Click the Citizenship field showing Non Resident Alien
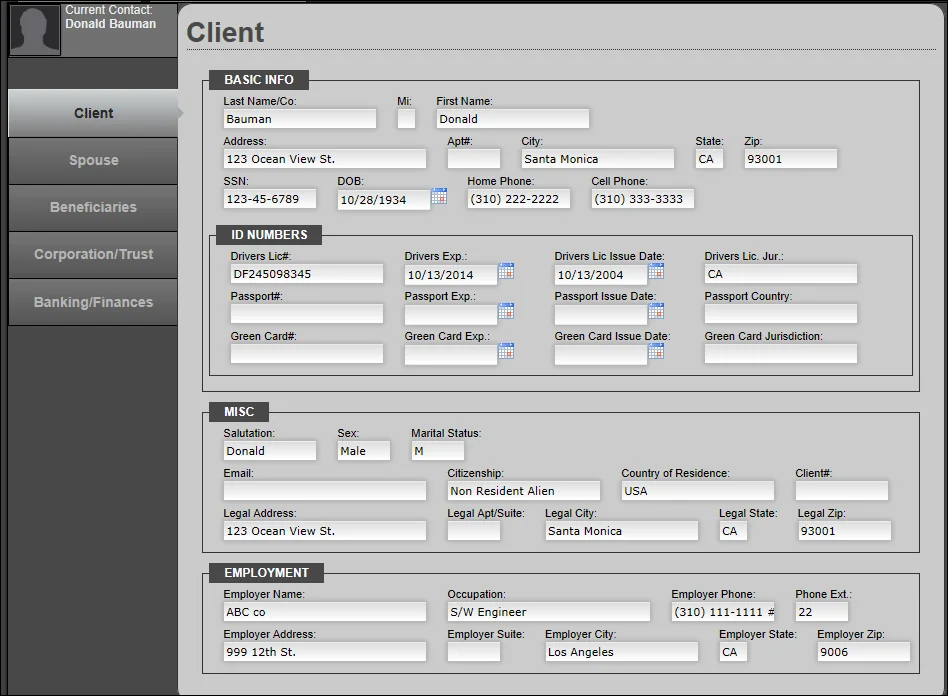Screen dimensions: 948x696 [x=522, y=490]
